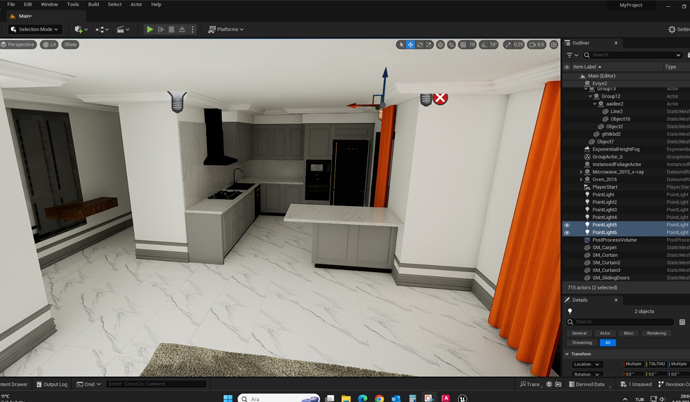Click the Lit view mode button

point(49,45)
